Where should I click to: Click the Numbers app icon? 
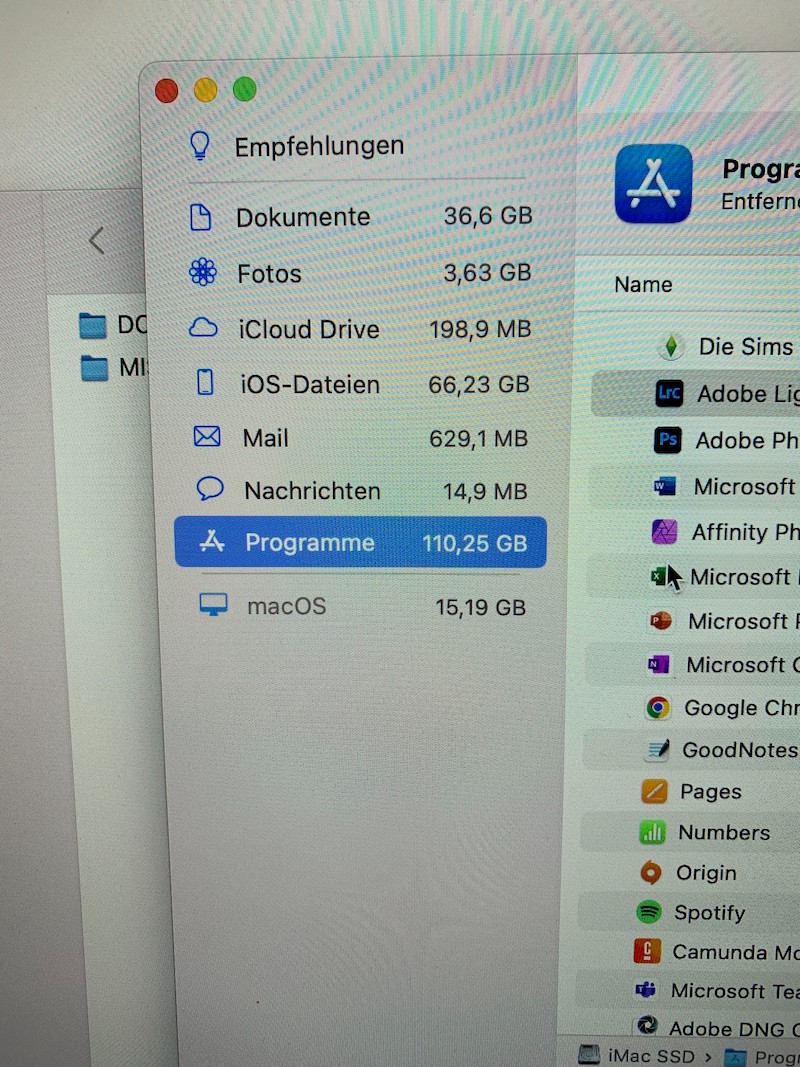coord(652,832)
